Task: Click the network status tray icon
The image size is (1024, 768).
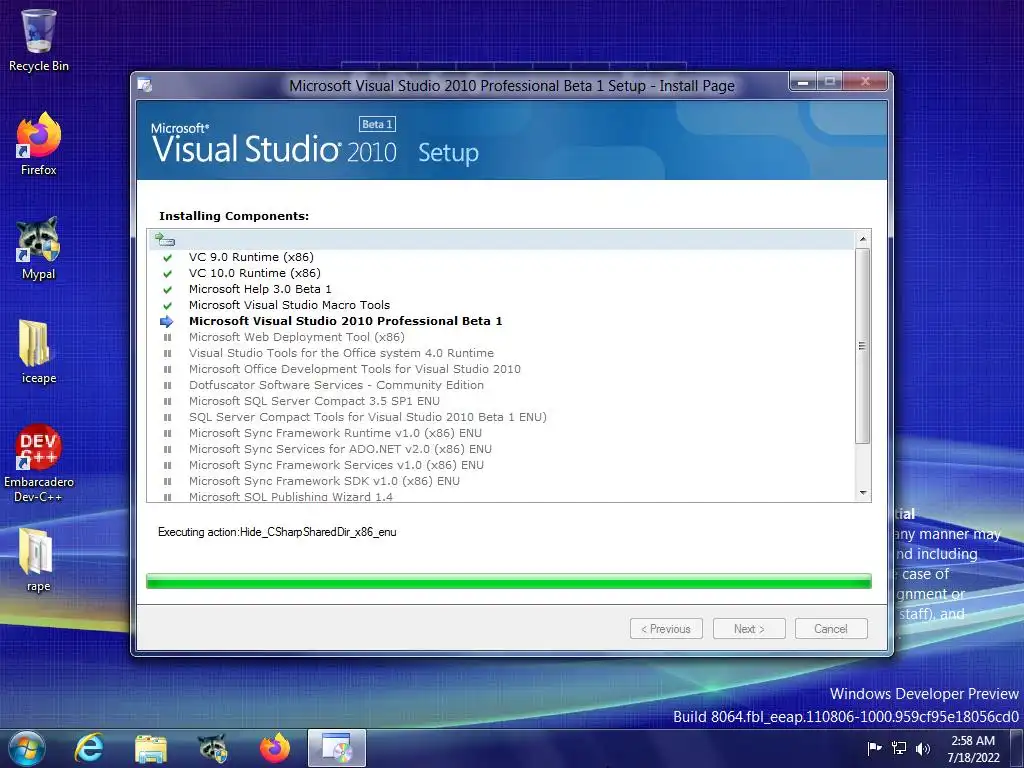Action: (899, 748)
